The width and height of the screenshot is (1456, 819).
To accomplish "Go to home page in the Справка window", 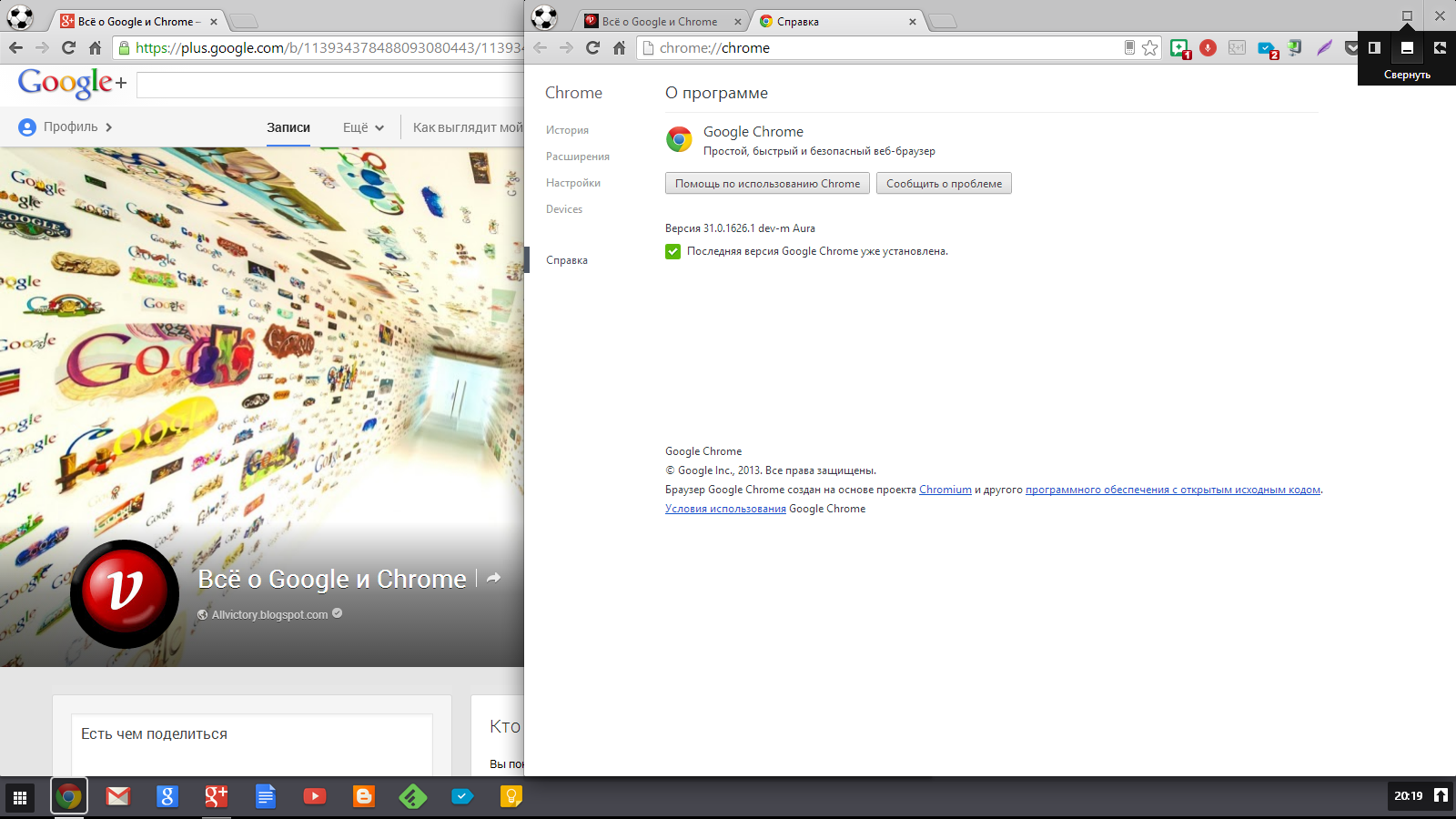I will [x=619, y=48].
